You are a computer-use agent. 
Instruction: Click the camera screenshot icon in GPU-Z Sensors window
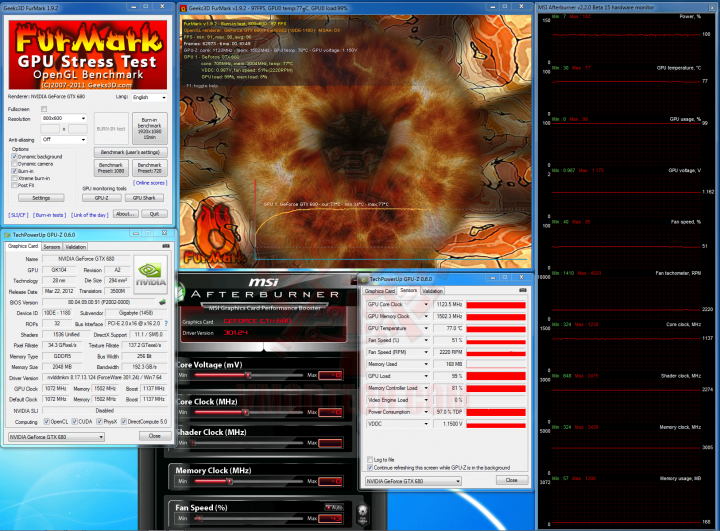523,290
